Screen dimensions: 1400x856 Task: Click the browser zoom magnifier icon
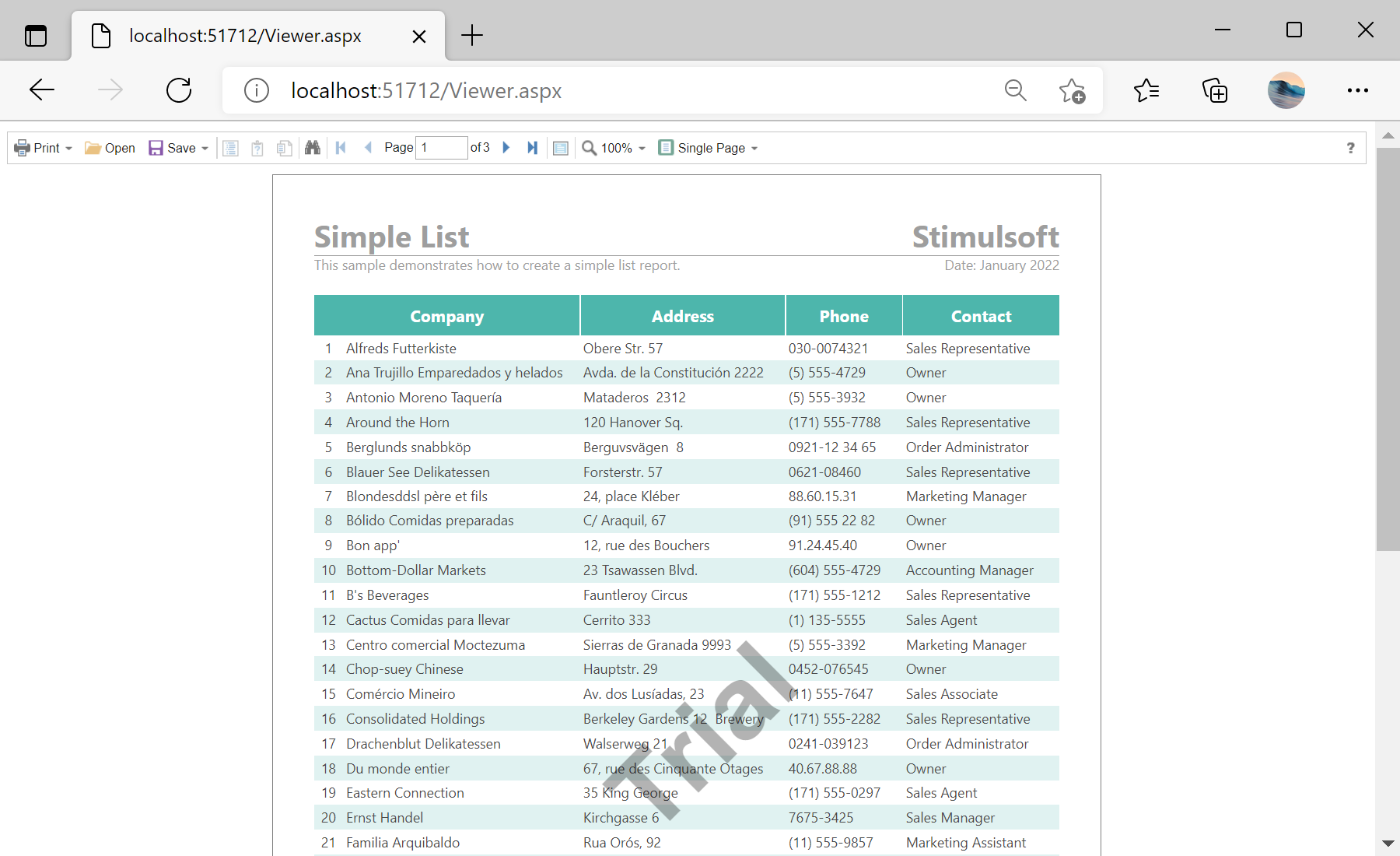pyautogui.click(x=1016, y=90)
